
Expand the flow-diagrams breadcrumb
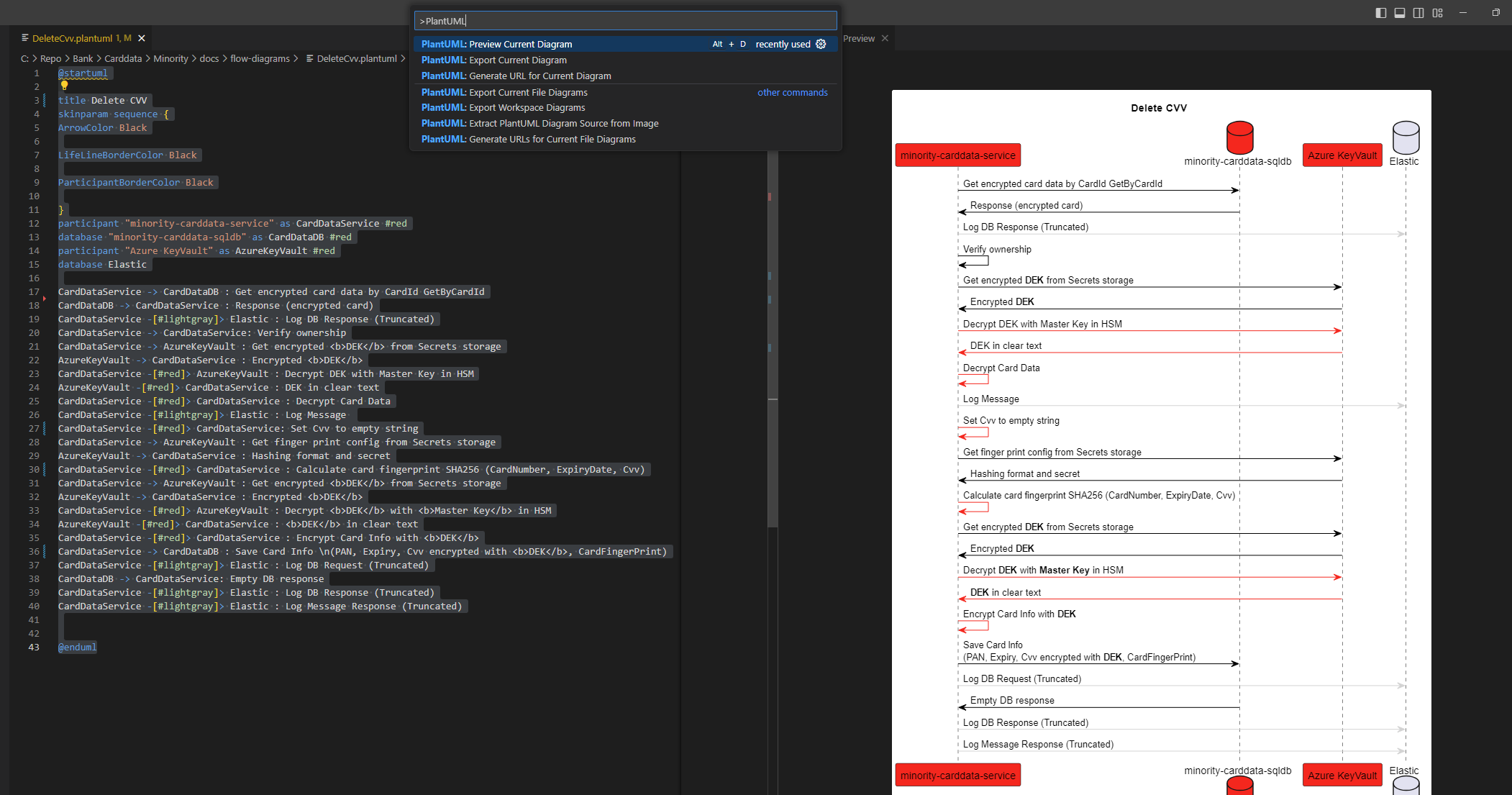(260, 59)
